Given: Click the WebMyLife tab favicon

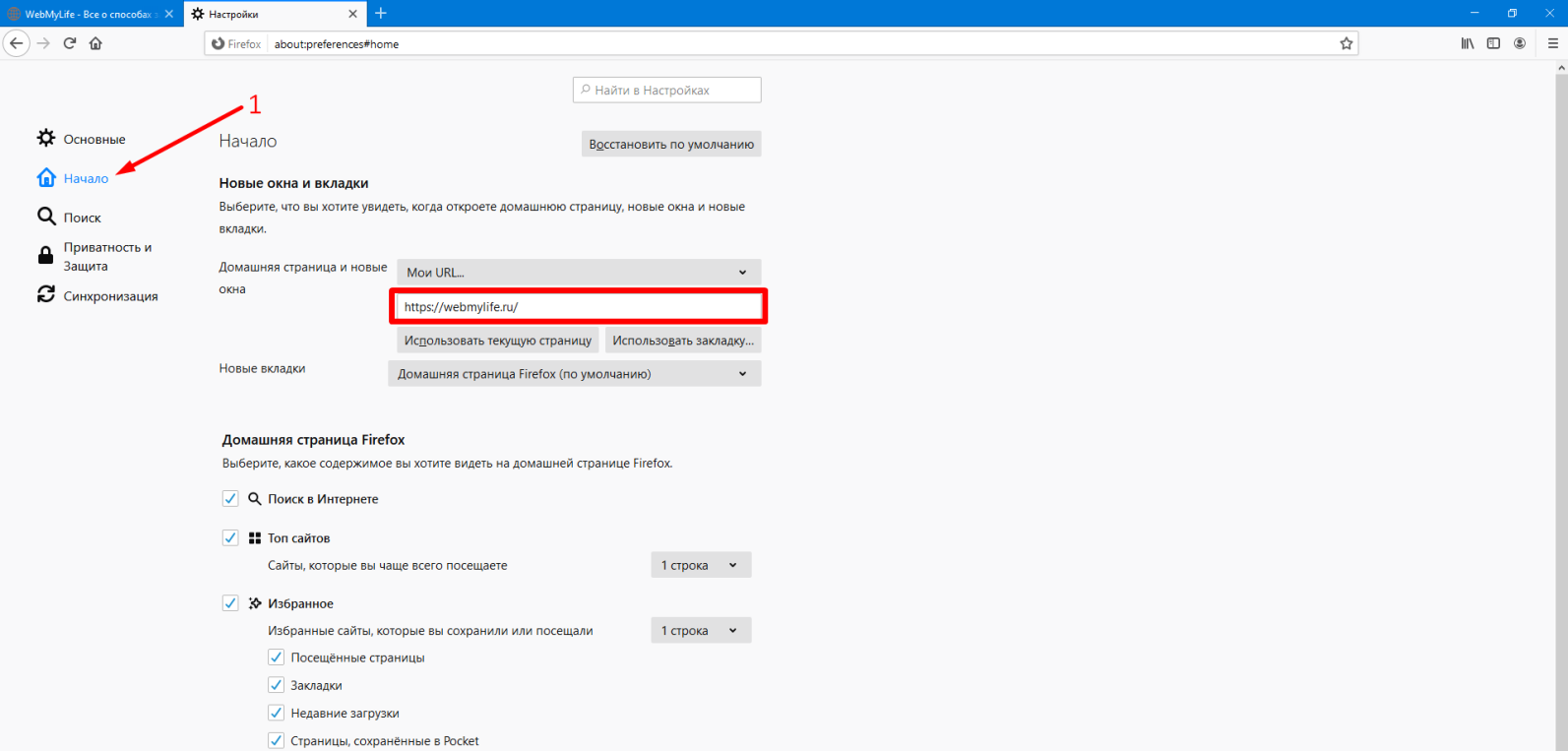Looking at the screenshot, I should [15, 14].
